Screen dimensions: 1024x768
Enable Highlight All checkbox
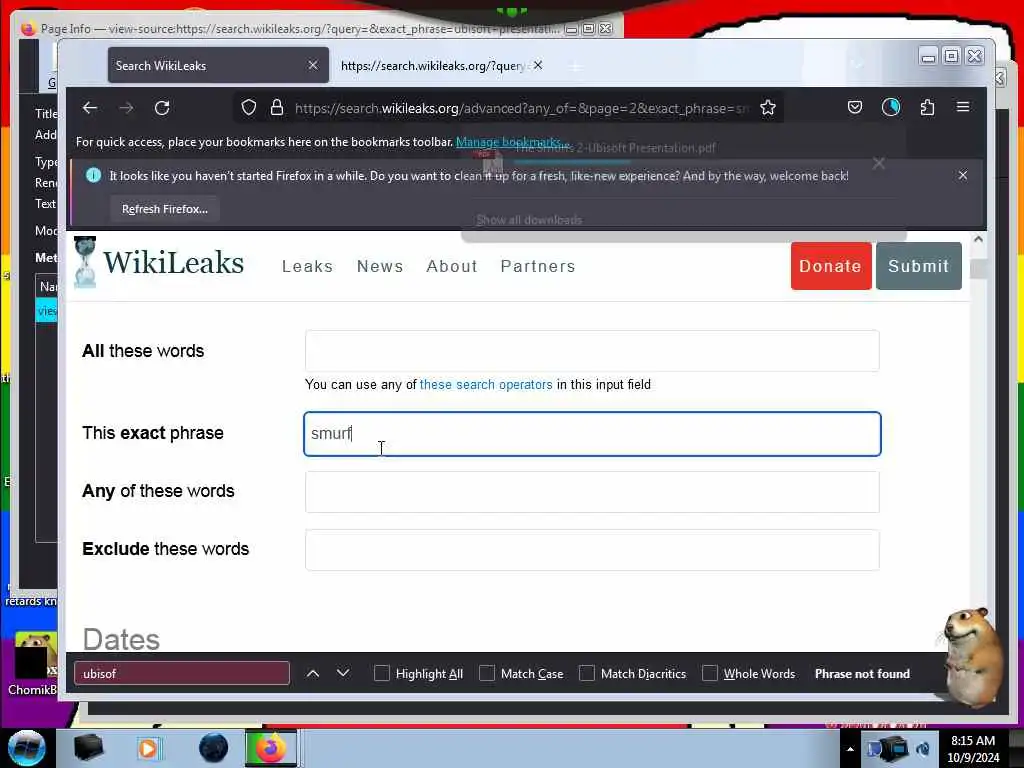(381, 673)
